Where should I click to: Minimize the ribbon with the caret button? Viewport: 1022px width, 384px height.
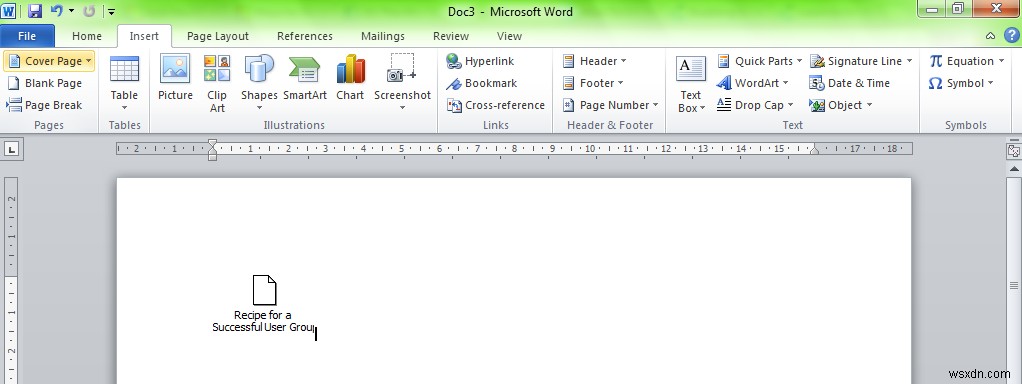990,37
